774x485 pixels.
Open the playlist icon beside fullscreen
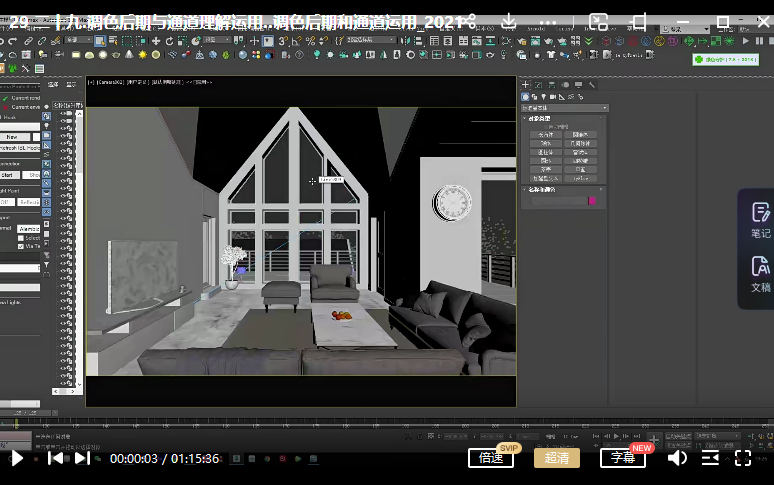click(709, 458)
